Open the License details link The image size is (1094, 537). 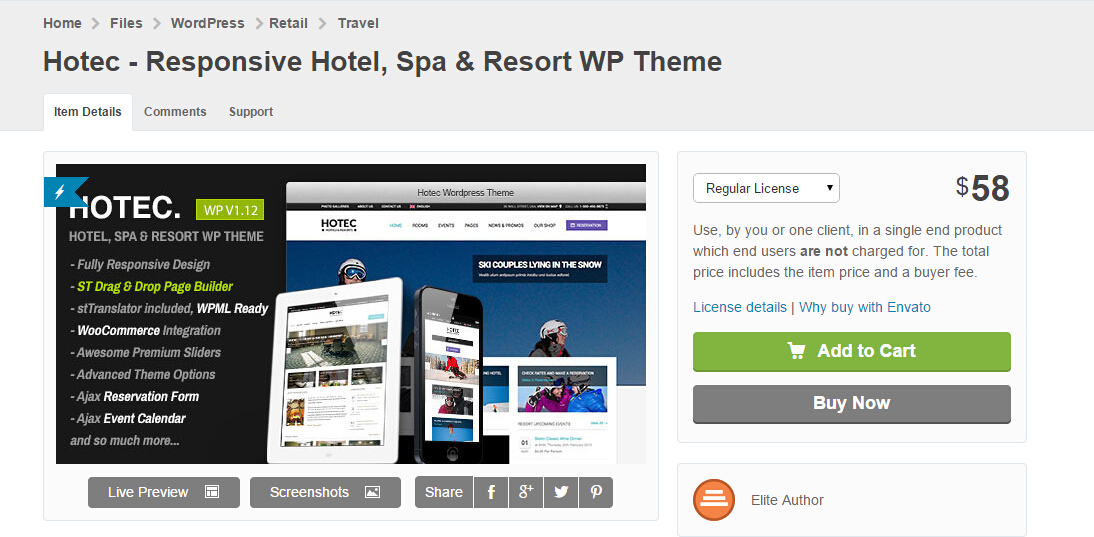click(x=740, y=308)
